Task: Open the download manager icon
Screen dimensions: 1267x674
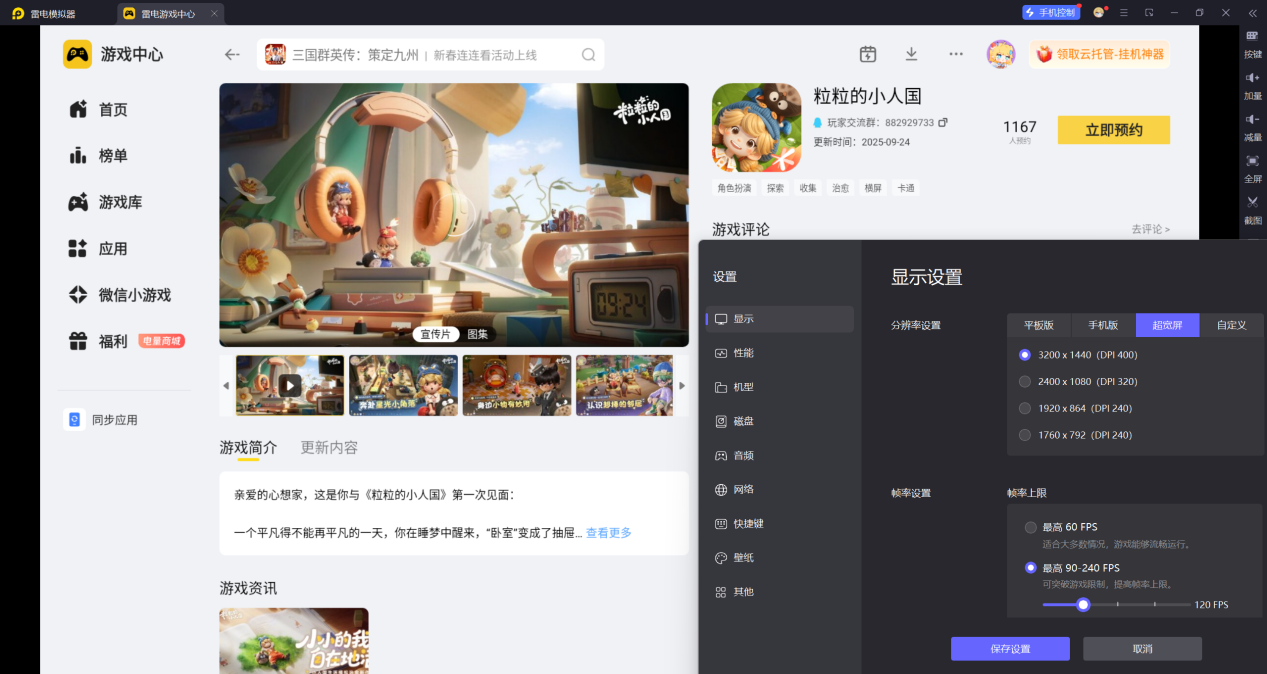Action: pyautogui.click(x=911, y=54)
